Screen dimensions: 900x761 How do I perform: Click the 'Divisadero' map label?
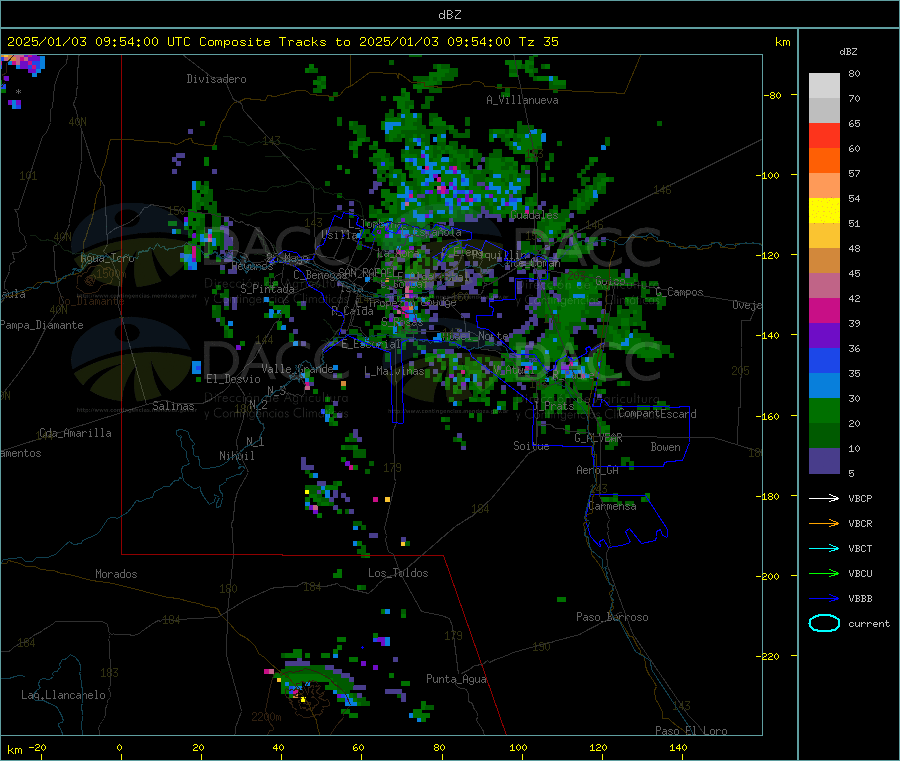coord(216,79)
